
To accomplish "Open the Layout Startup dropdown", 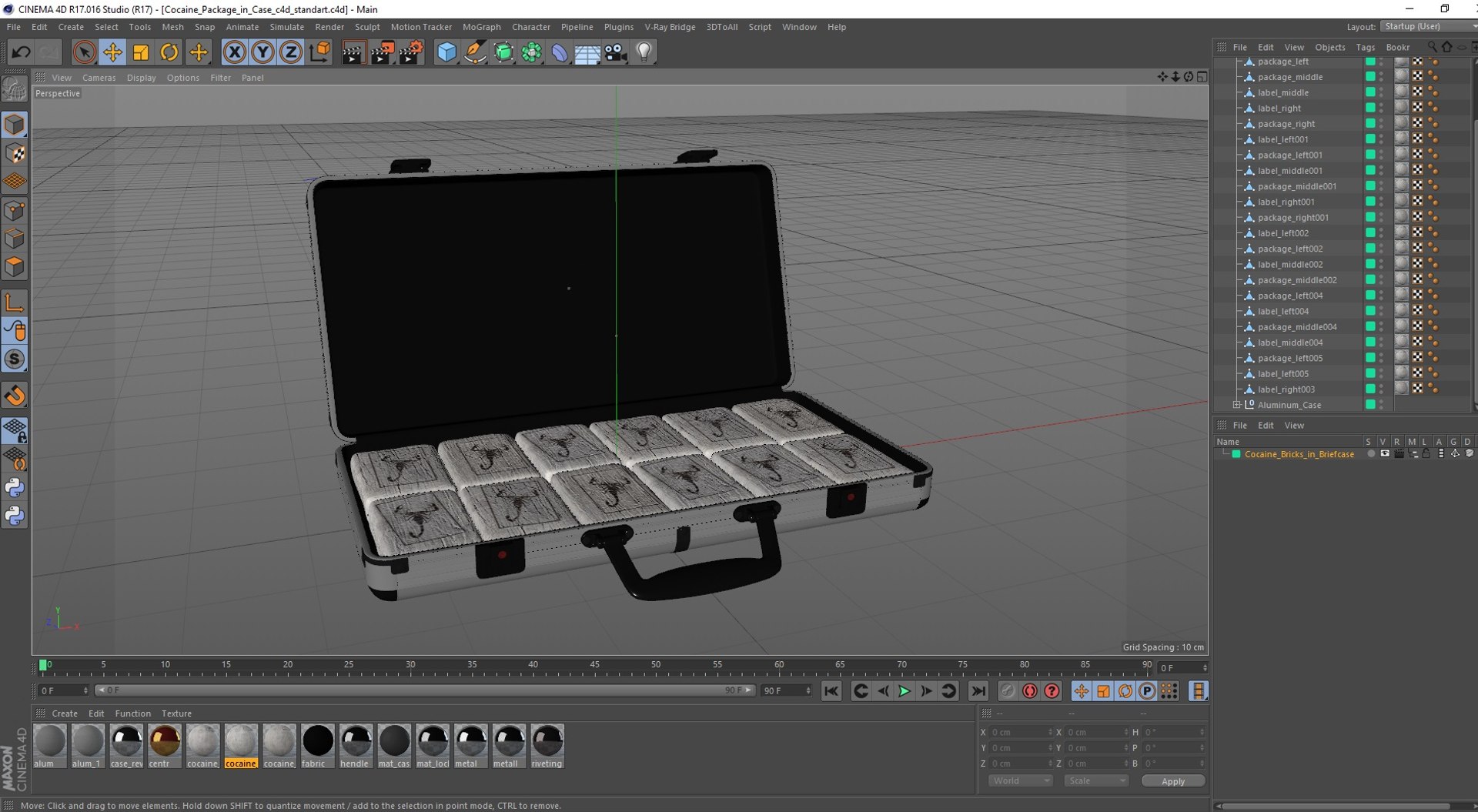I will (x=1428, y=26).
